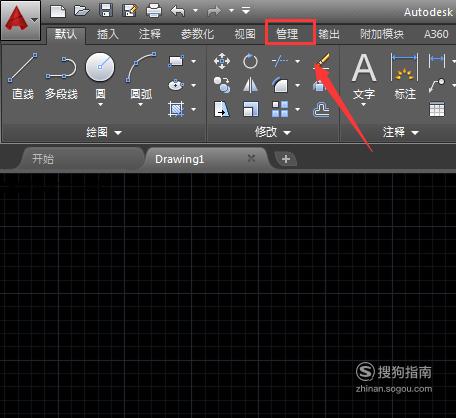Select the 直线 (Line) tool
456x418 pixels.
click(23, 76)
